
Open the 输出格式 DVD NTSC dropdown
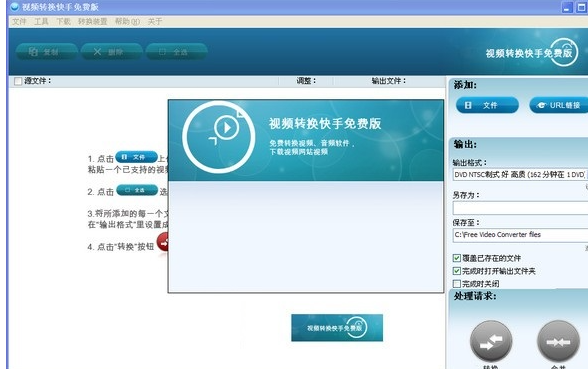click(520, 174)
